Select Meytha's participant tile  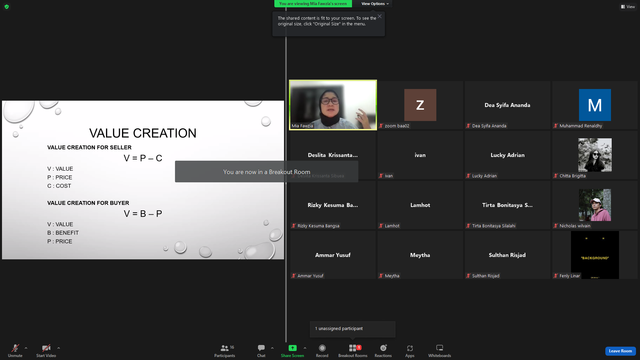tap(420, 255)
